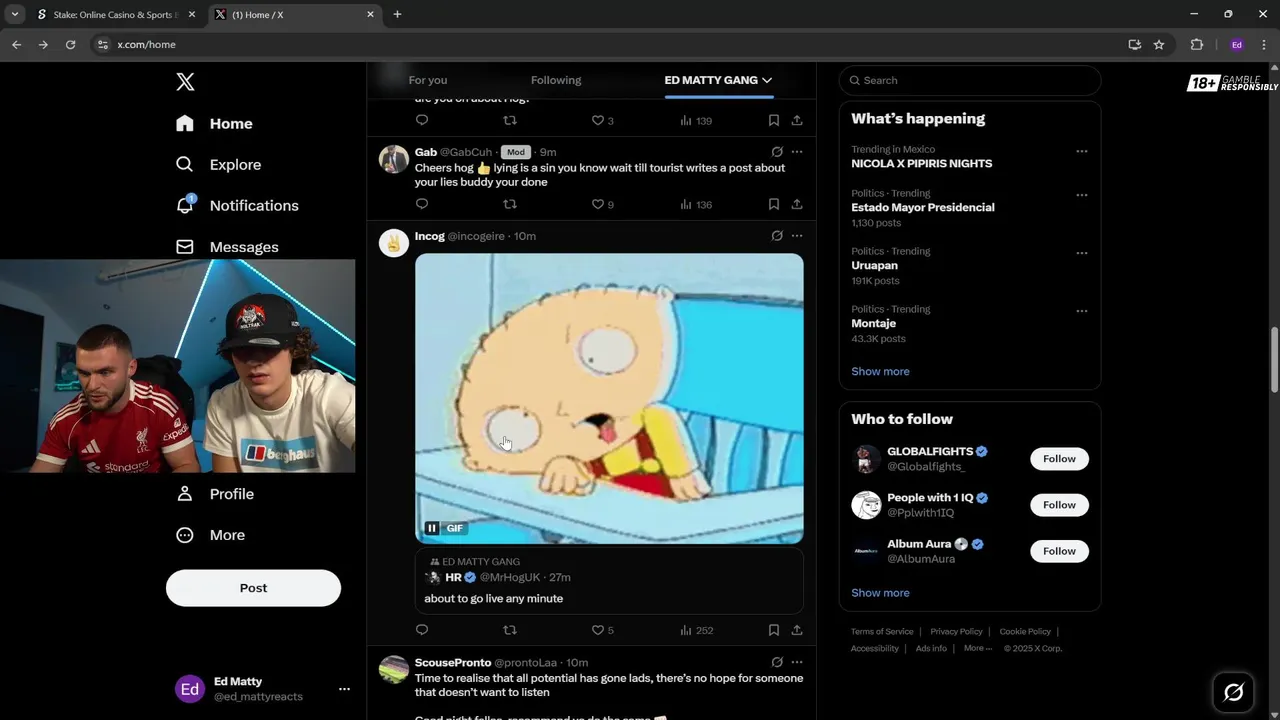Open the Grok floating button
This screenshot has height=720, width=1280.
click(x=1233, y=692)
